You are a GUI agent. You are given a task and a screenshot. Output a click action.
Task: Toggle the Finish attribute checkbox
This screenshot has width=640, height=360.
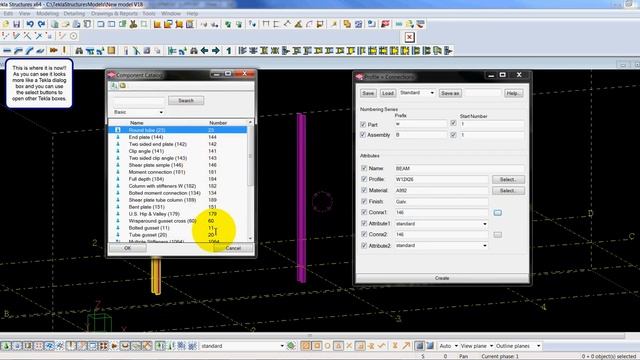364,201
